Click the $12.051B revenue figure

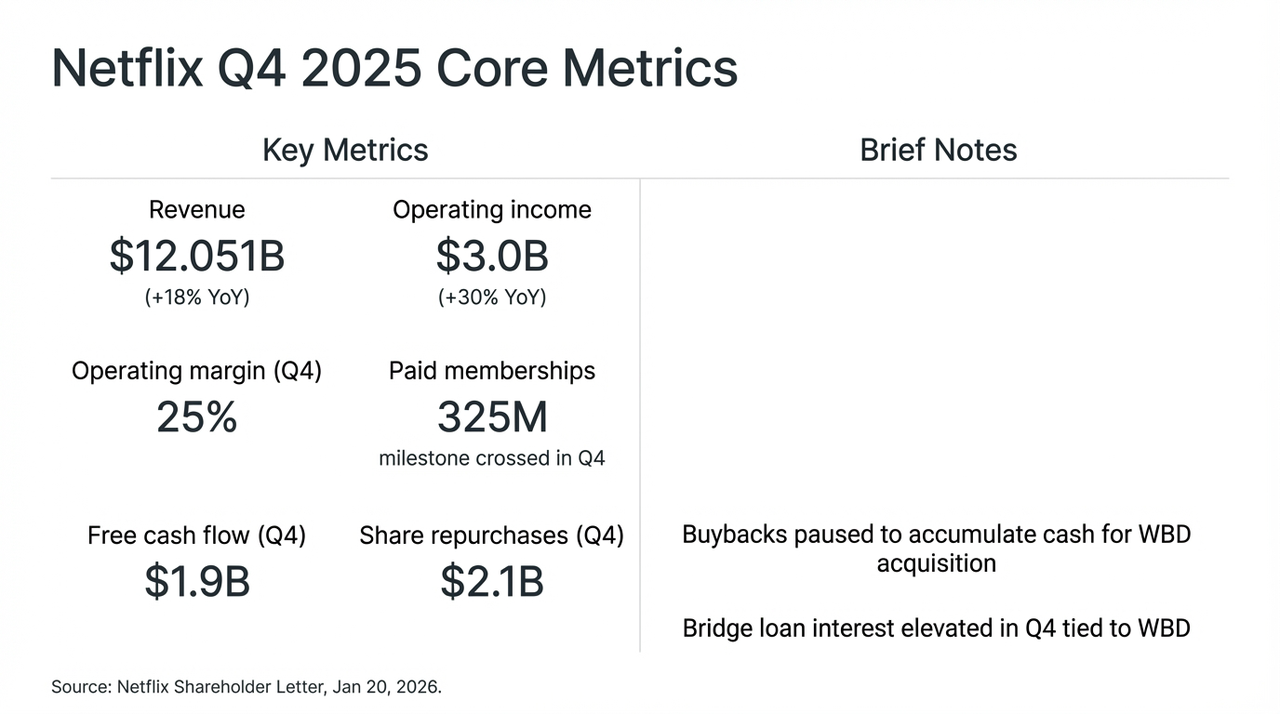(x=197, y=256)
